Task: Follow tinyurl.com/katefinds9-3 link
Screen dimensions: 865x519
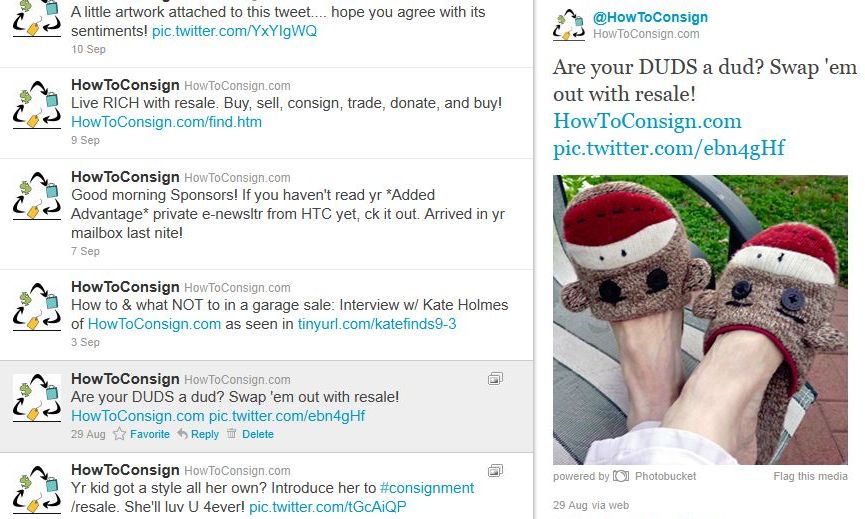Action: [377, 324]
